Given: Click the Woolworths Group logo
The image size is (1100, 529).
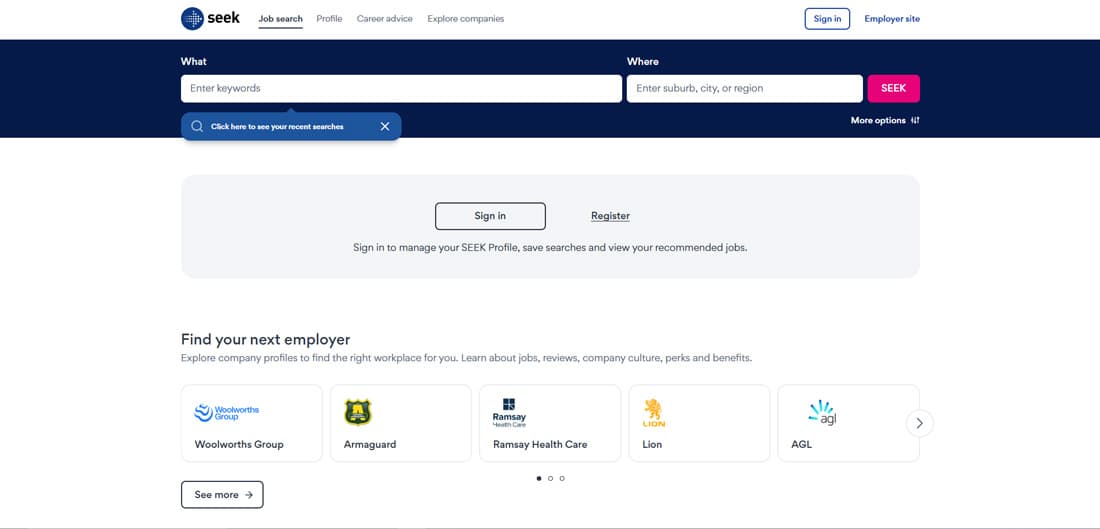Looking at the screenshot, I should 227,413.
